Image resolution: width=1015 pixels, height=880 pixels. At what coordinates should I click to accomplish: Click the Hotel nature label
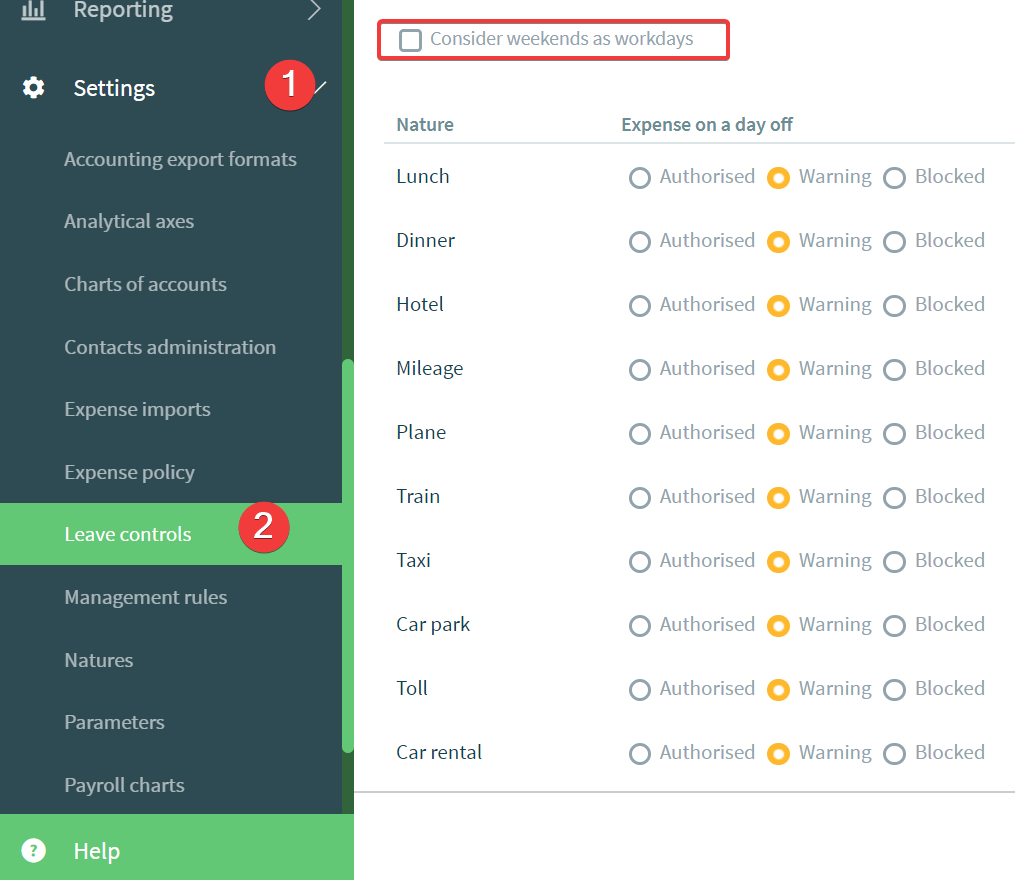(420, 304)
